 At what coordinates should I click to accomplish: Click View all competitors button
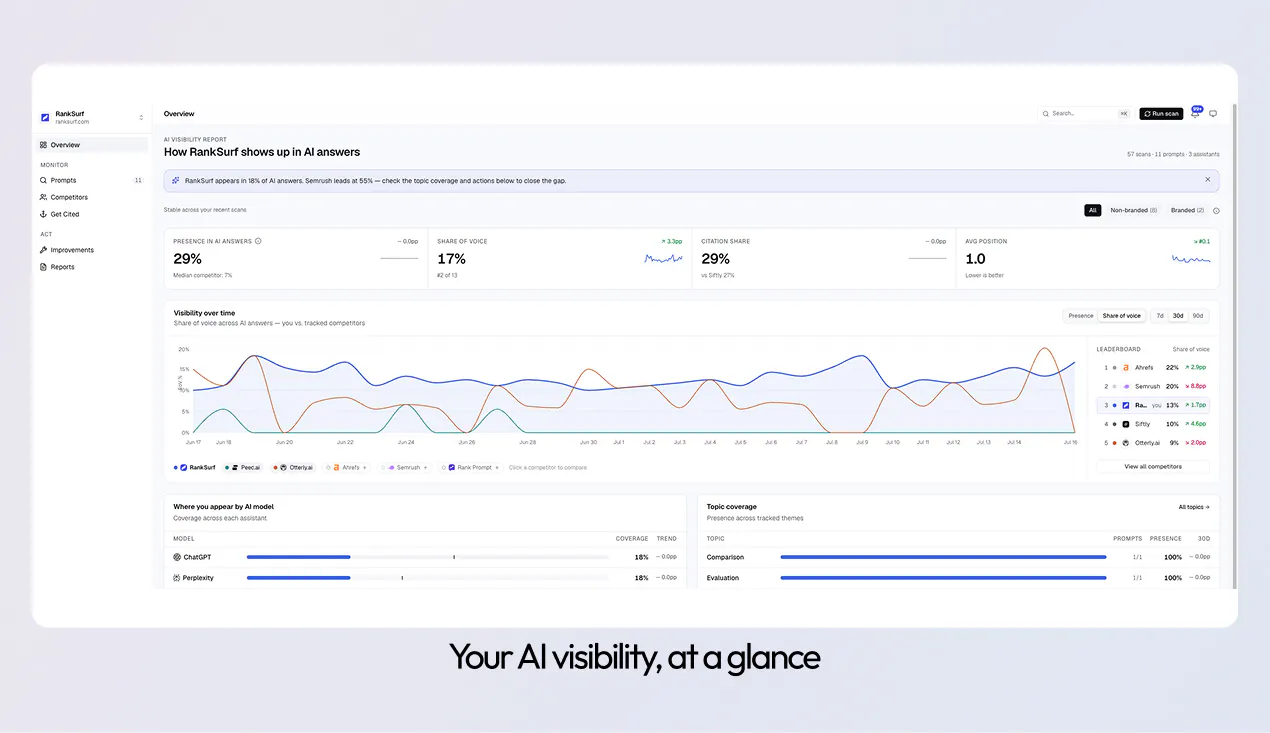point(1153,467)
